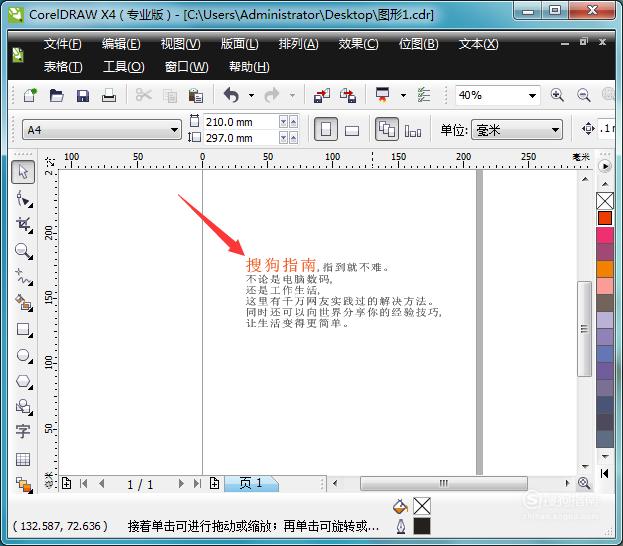The image size is (623, 546).
Task: Click the Undo arrow icon
Action: [x=231, y=95]
